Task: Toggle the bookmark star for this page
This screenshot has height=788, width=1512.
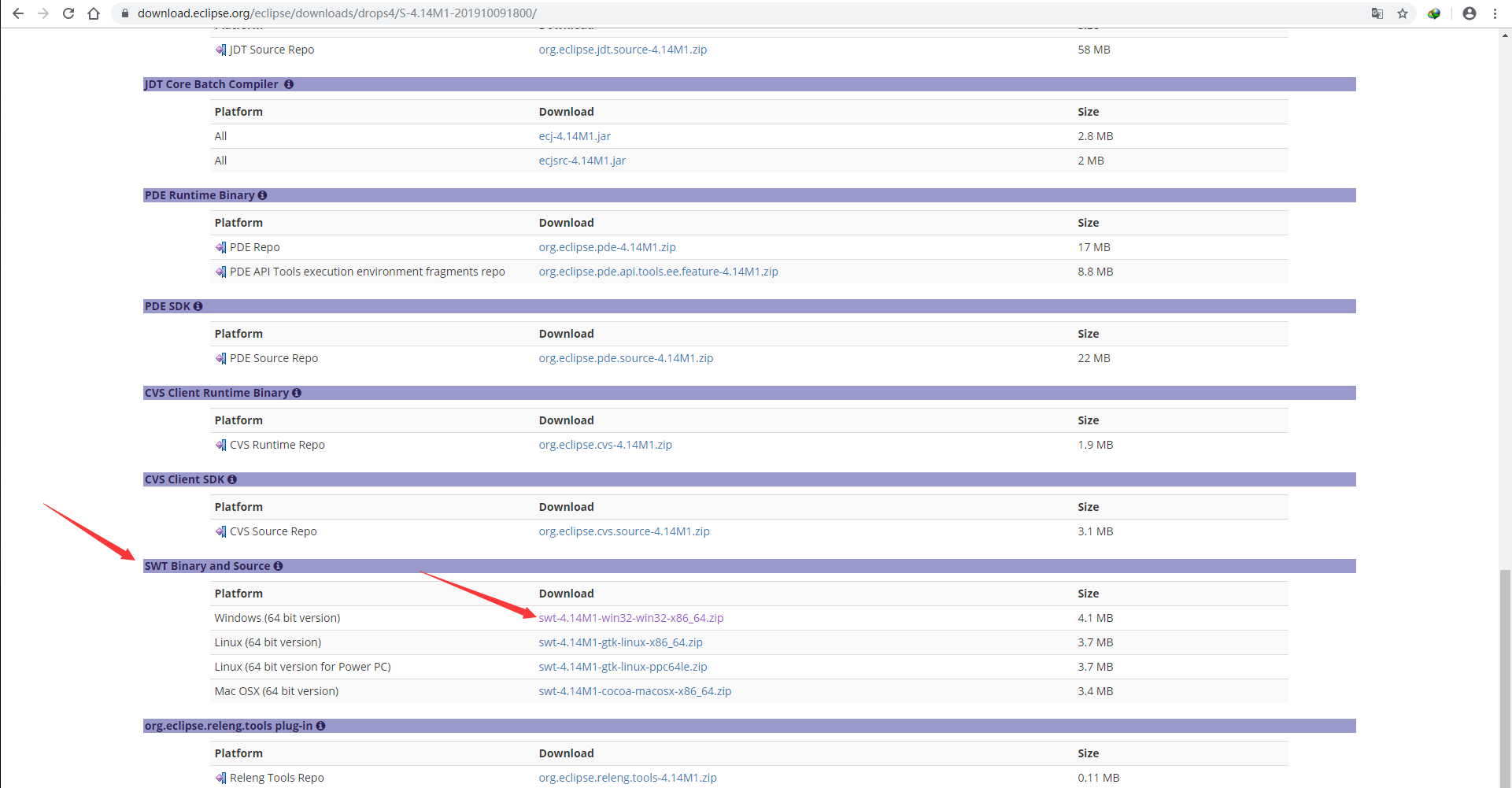Action: (1404, 13)
